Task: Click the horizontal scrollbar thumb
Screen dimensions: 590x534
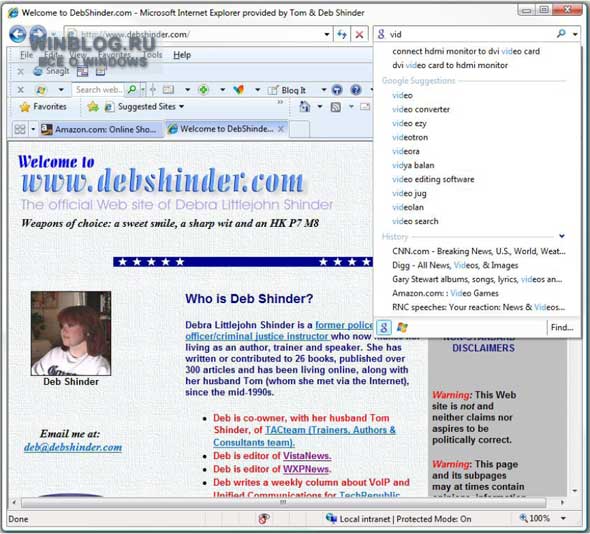Action: click(283, 502)
